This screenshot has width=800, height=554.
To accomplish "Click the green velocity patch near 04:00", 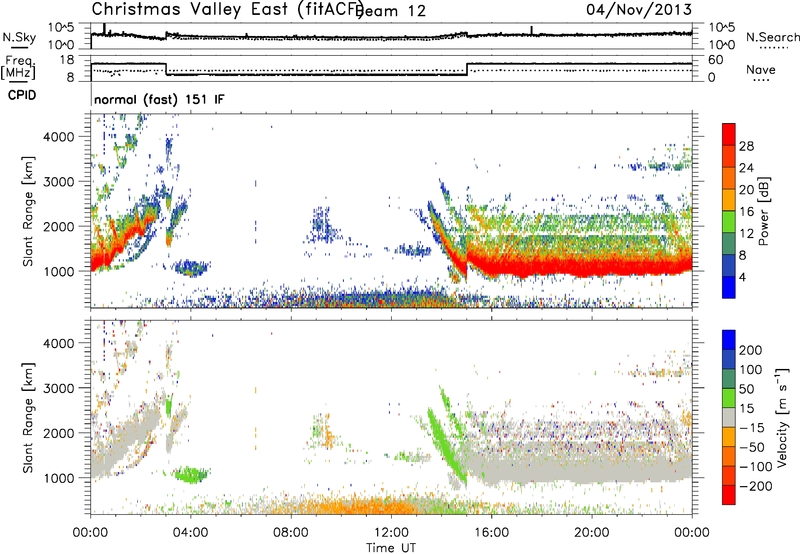I will 191,475.
